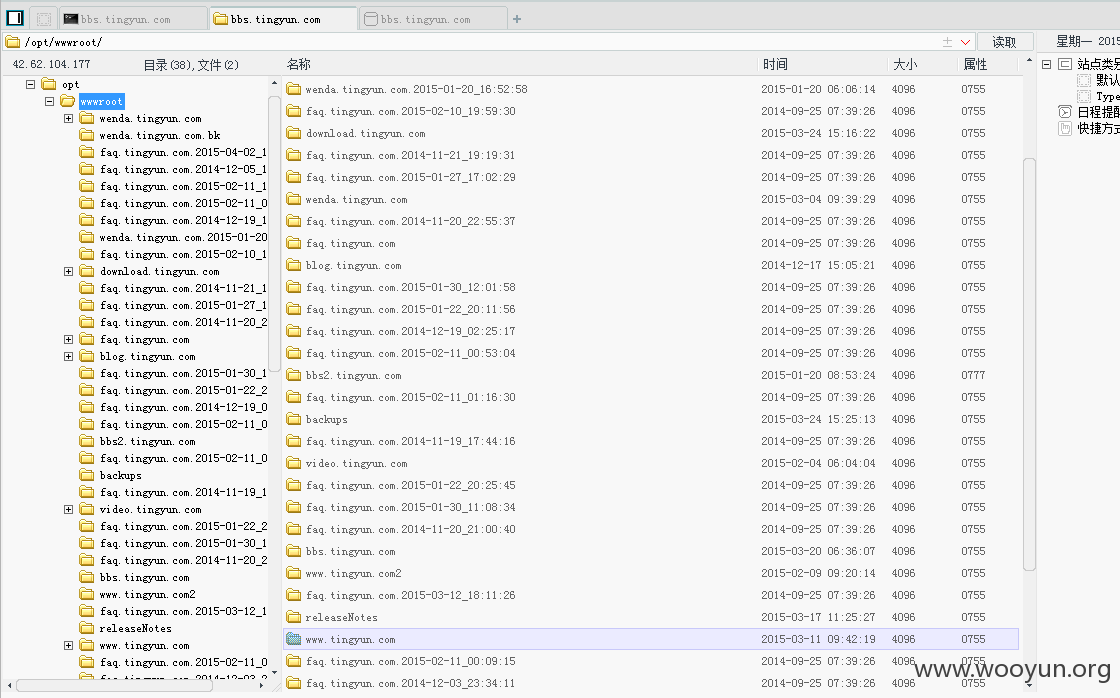
Task: Click the 快捷方式 icon in right panel
Action: click(x=1064, y=129)
